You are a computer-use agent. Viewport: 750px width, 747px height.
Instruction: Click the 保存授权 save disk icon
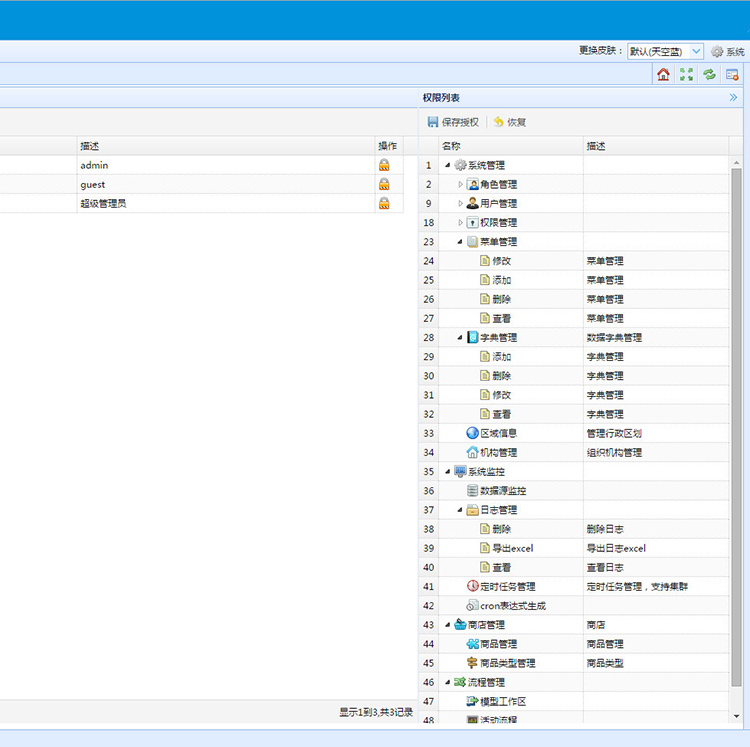point(433,122)
